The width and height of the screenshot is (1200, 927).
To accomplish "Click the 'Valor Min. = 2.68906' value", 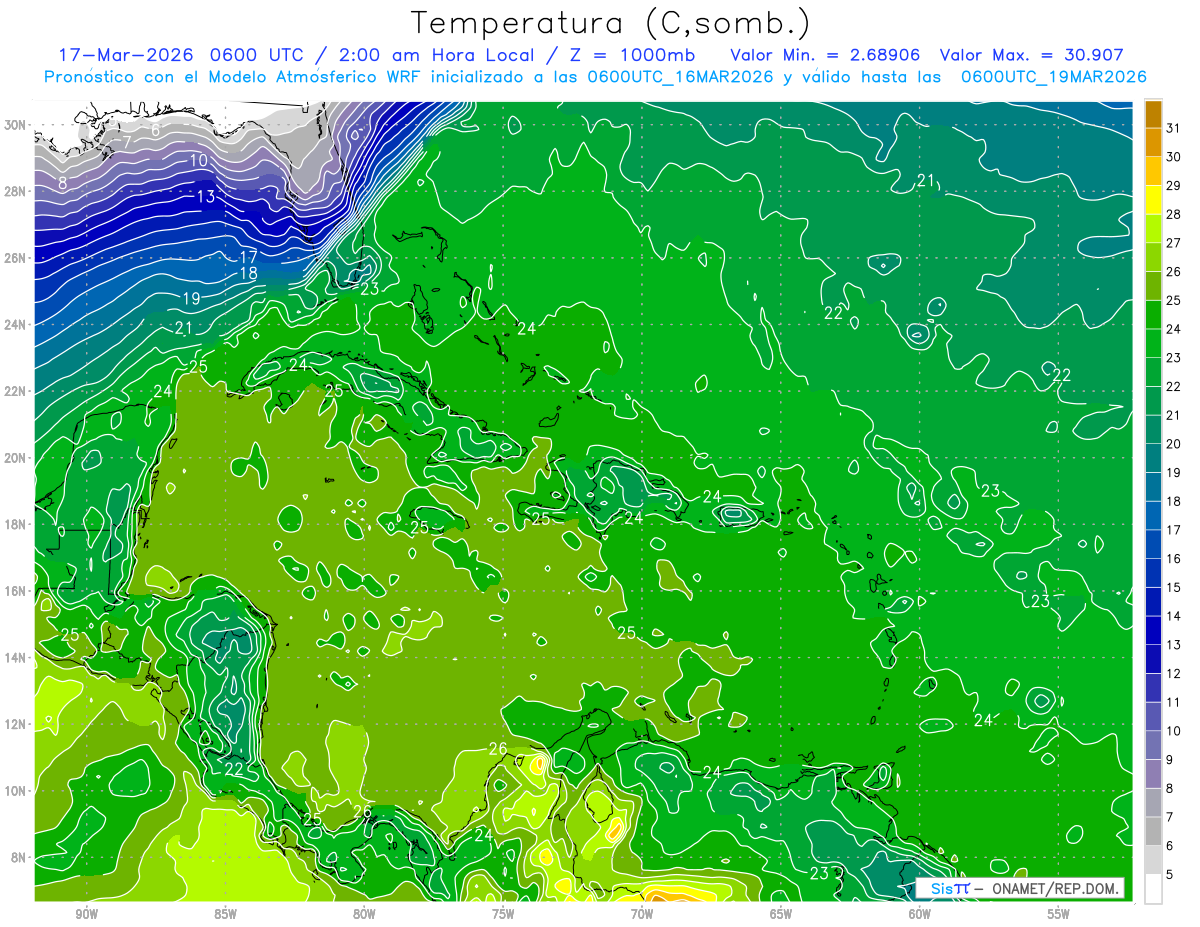I will (825, 55).
